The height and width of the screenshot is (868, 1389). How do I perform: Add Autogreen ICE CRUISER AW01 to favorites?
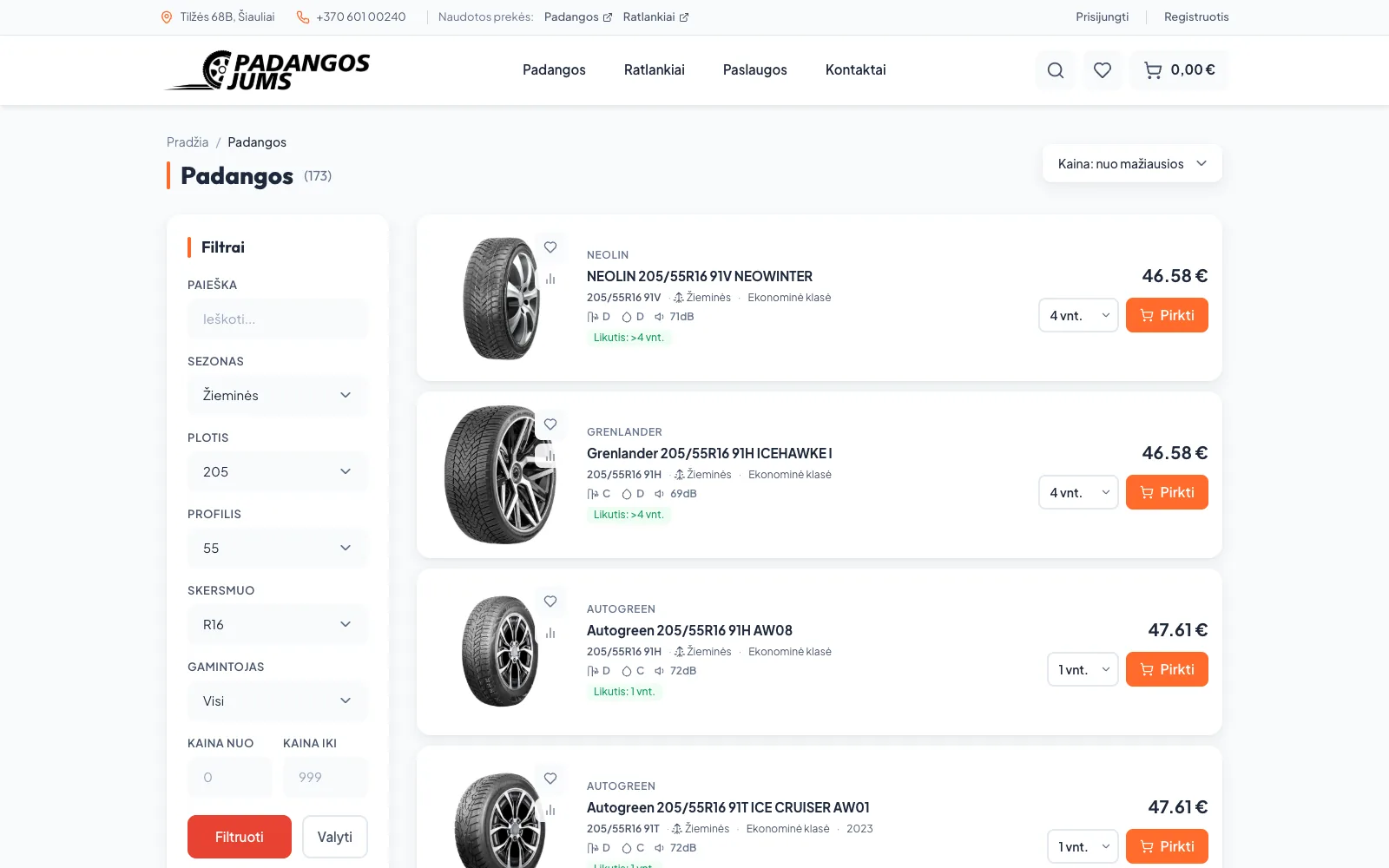(x=550, y=779)
